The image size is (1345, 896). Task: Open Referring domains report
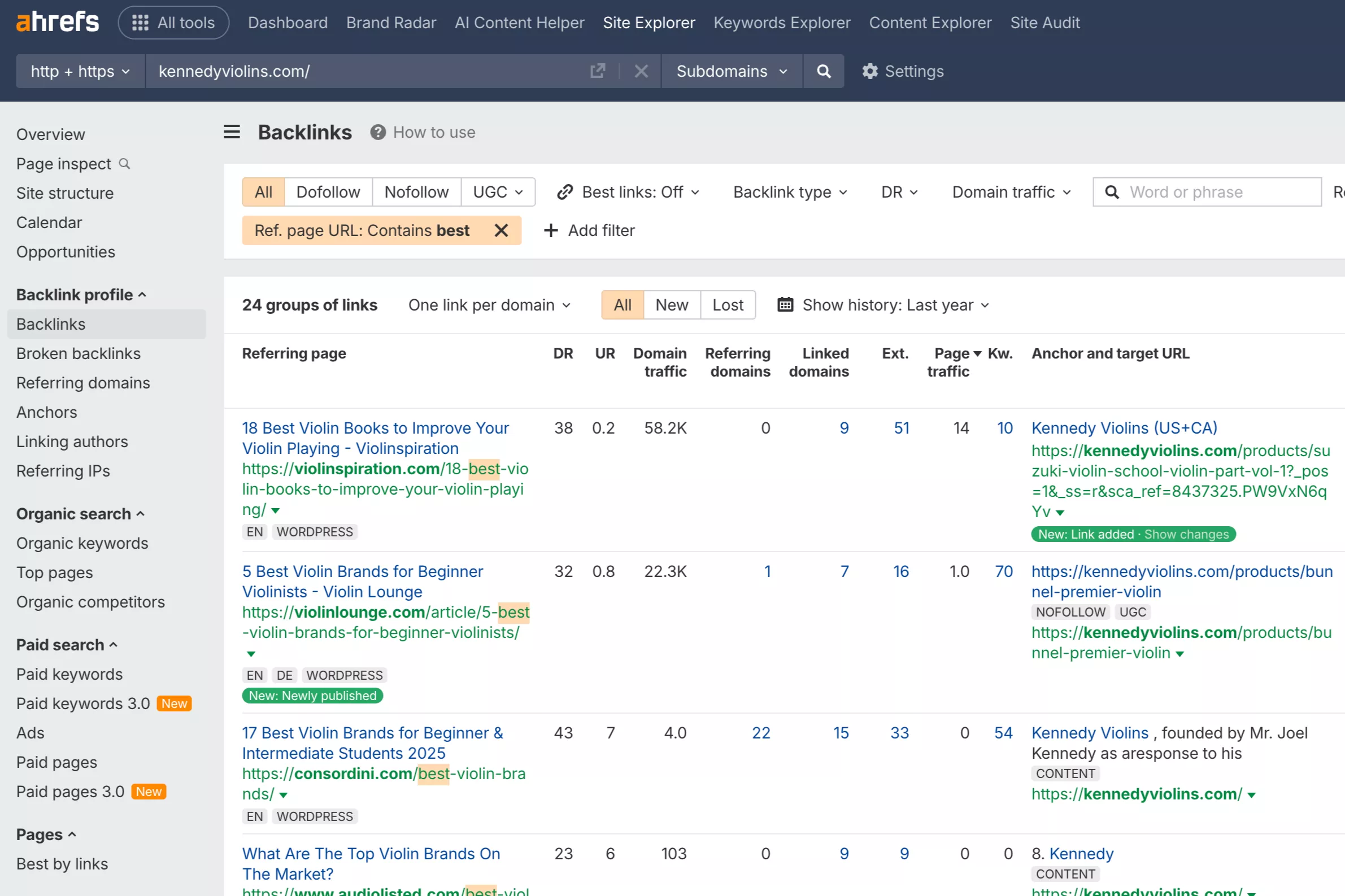tap(83, 383)
